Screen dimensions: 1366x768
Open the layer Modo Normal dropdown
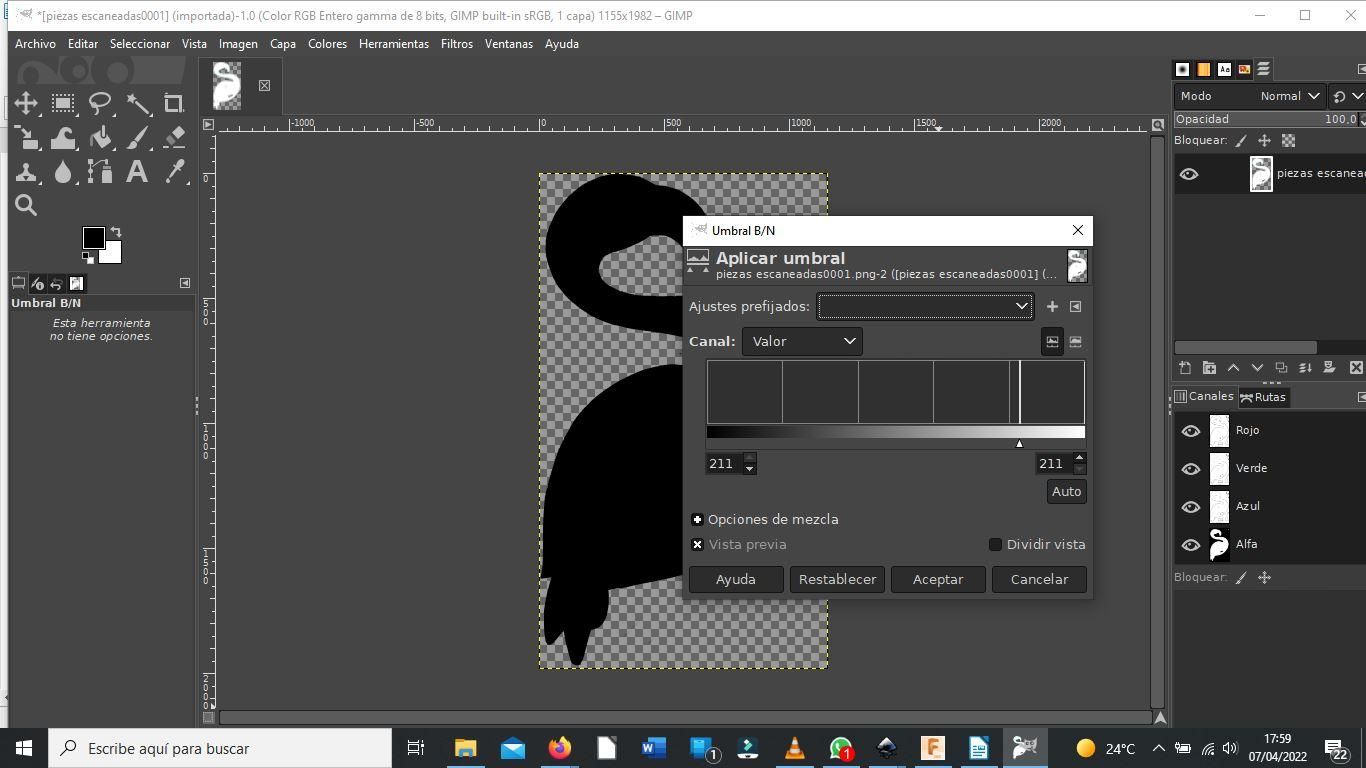[x=1250, y=96]
